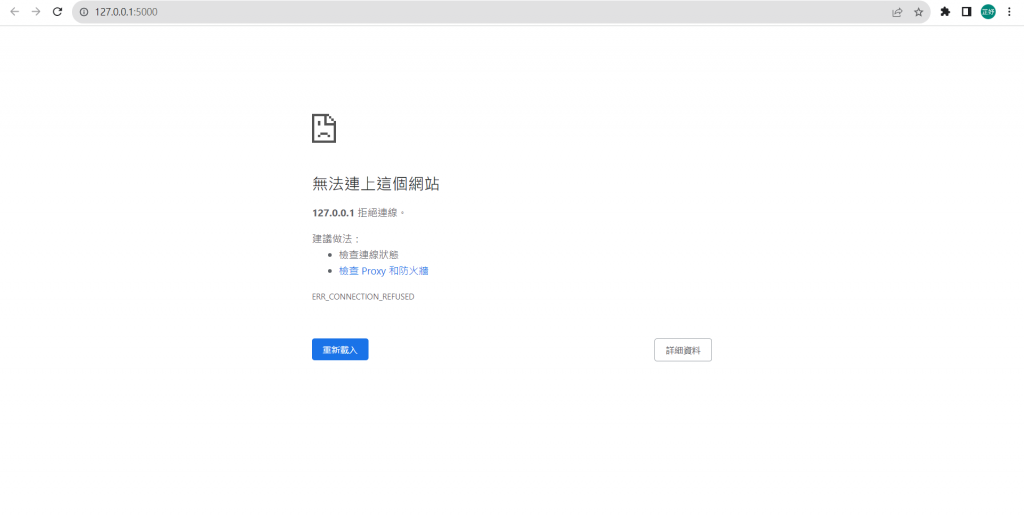1024x518 pixels.
Task: Open the 詳細資料 details button
Action: click(x=683, y=350)
